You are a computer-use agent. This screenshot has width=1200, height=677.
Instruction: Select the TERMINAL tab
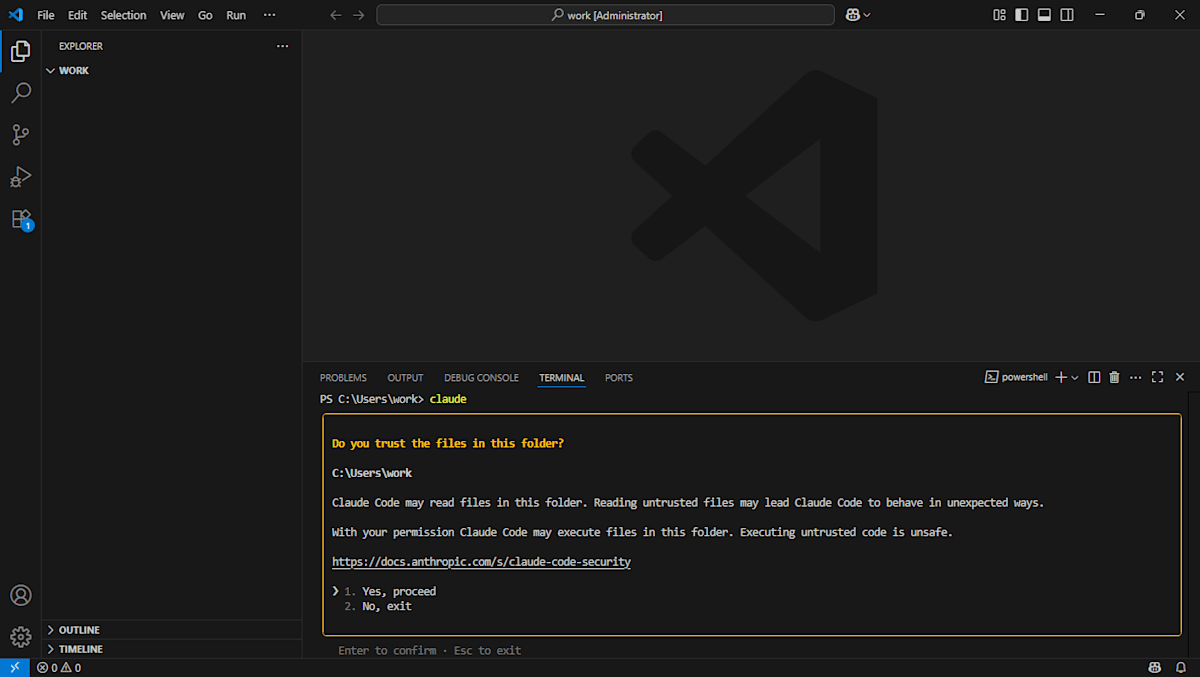coord(561,378)
